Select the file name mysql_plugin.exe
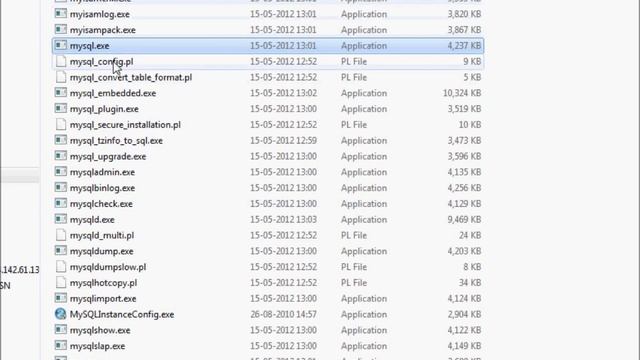 [x=104, y=109]
